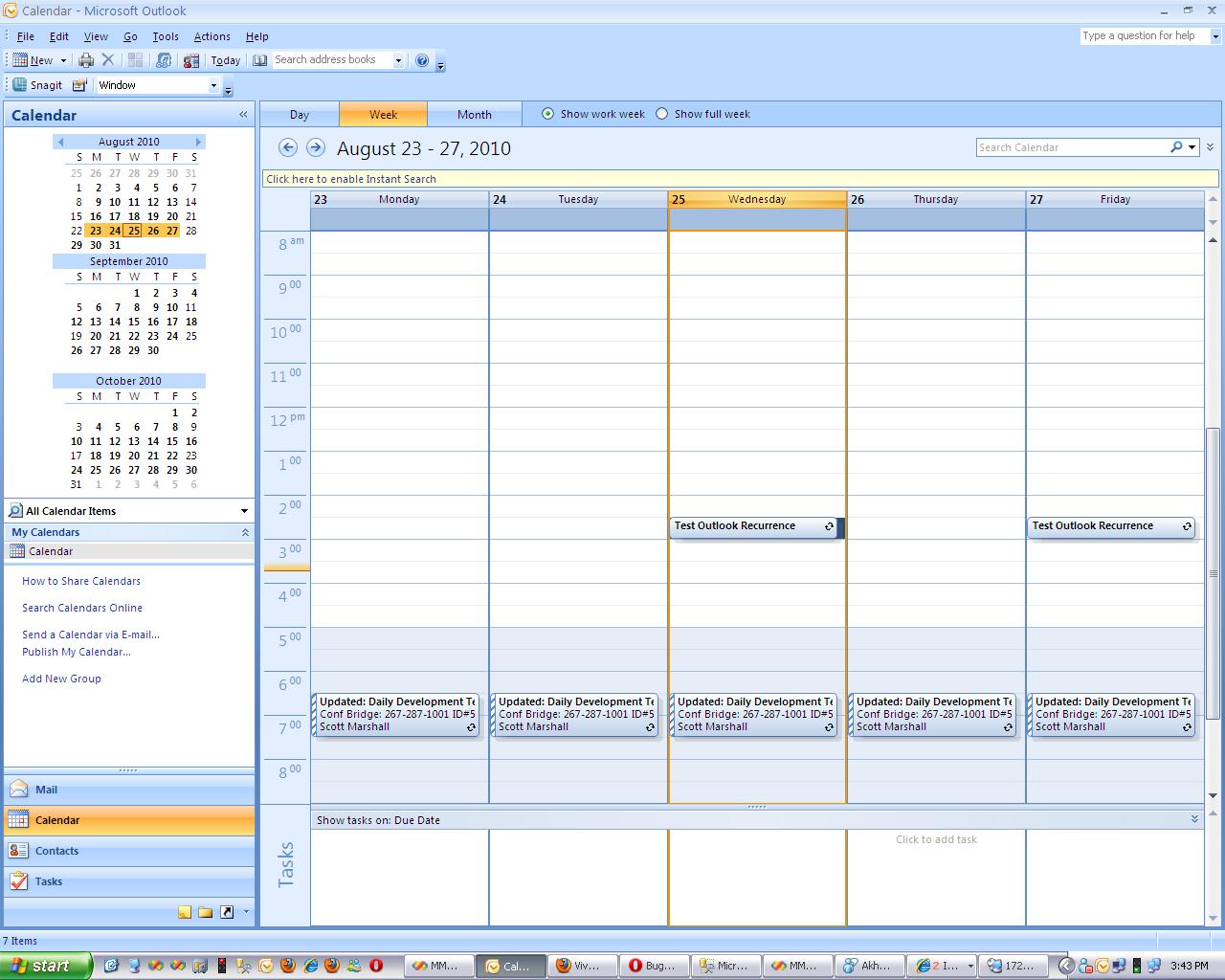Image resolution: width=1225 pixels, height=980 pixels.
Task: Open the Go menu
Action: (130, 36)
